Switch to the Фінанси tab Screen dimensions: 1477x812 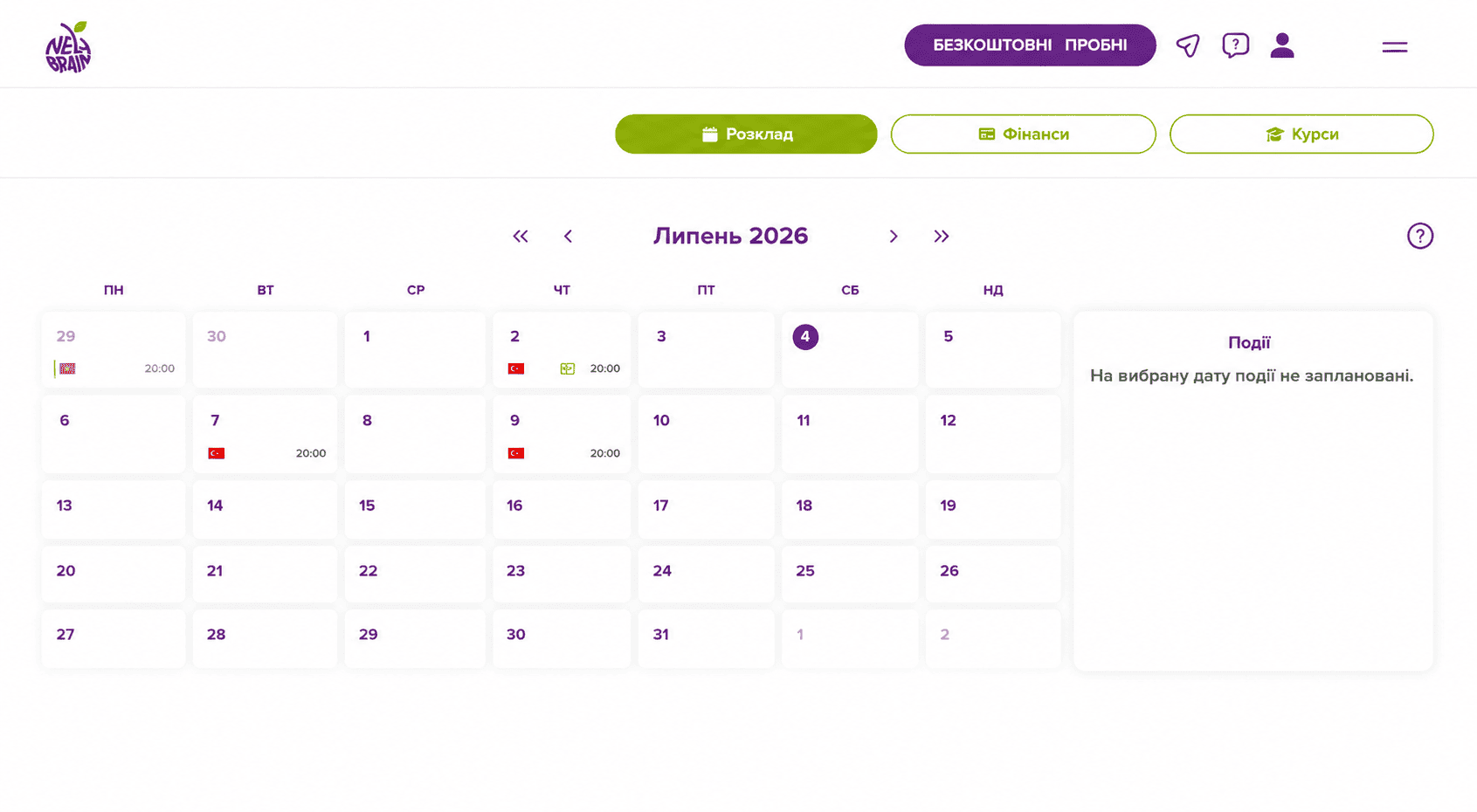click(x=1024, y=134)
